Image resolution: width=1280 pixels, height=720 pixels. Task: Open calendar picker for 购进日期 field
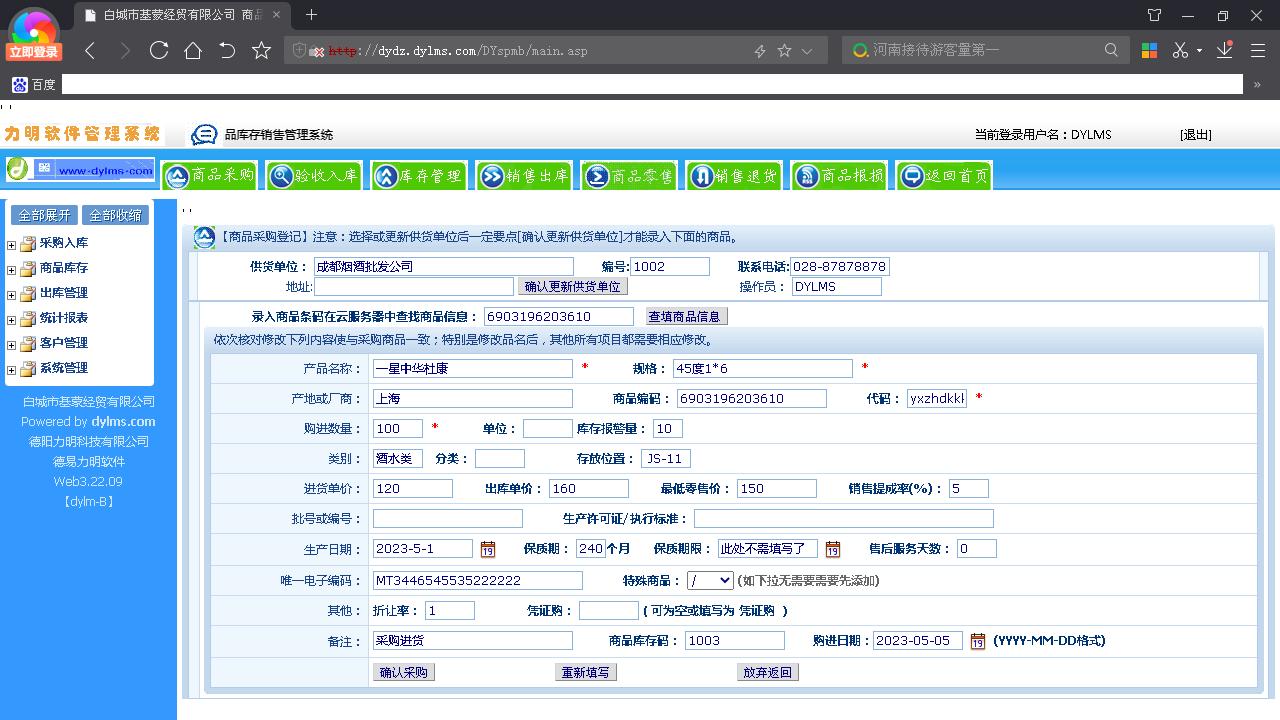pos(977,641)
